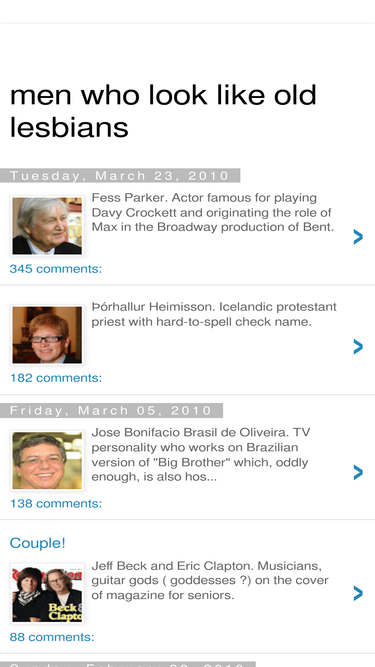Open the Couple! post title
This screenshot has width=375, height=667.
pyautogui.click(x=37, y=543)
